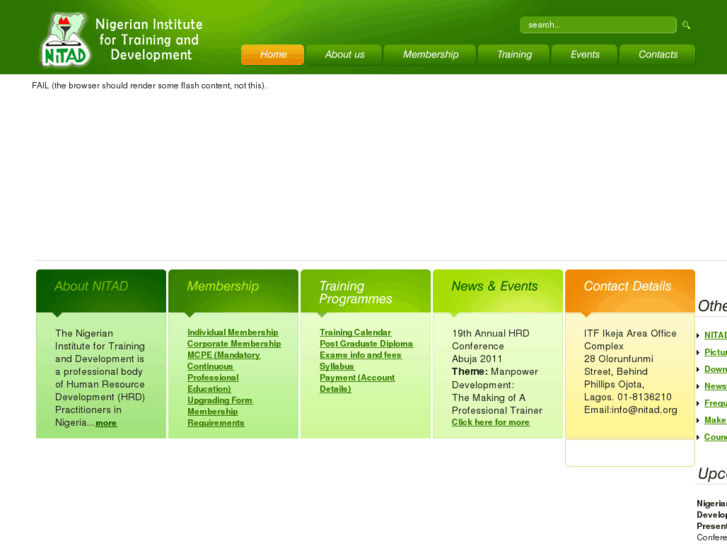Follow 'Click here for more' news link
The height and width of the screenshot is (545, 727).
(491, 423)
